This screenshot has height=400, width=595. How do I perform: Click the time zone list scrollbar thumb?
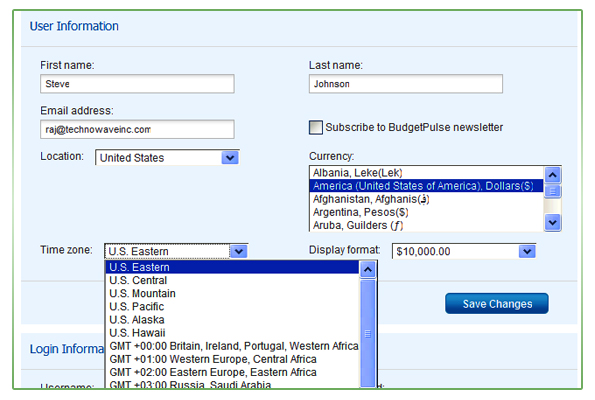tap(367, 333)
